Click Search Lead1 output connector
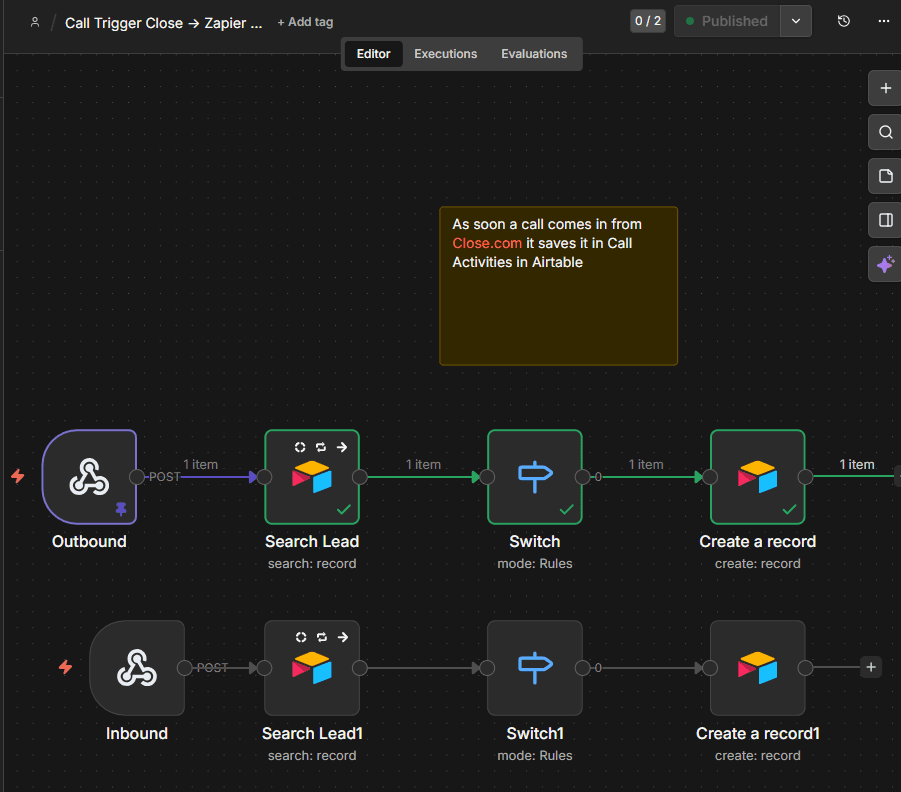This screenshot has height=792, width=901. pyautogui.click(x=360, y=668)
